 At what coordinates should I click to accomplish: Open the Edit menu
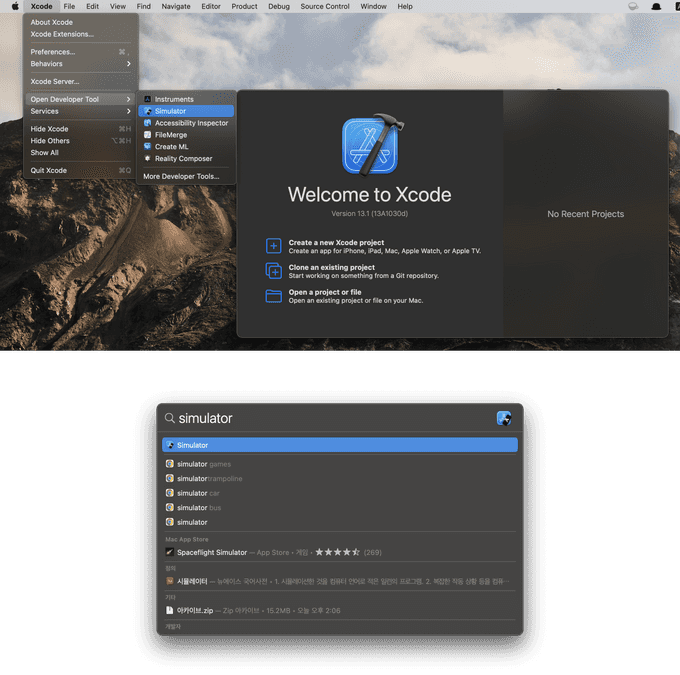[x=92, y=6]
